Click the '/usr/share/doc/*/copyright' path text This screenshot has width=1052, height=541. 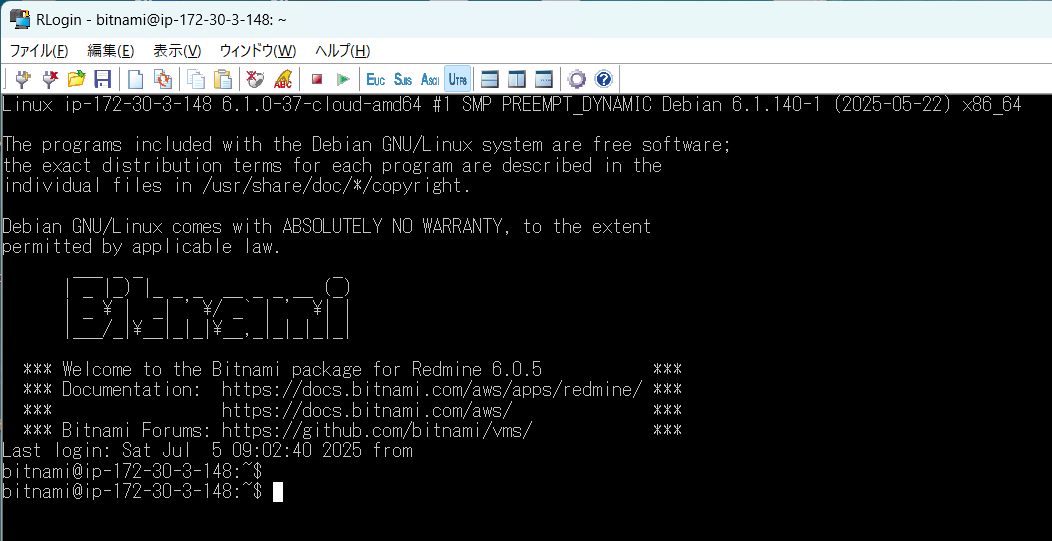coord(333,186)
